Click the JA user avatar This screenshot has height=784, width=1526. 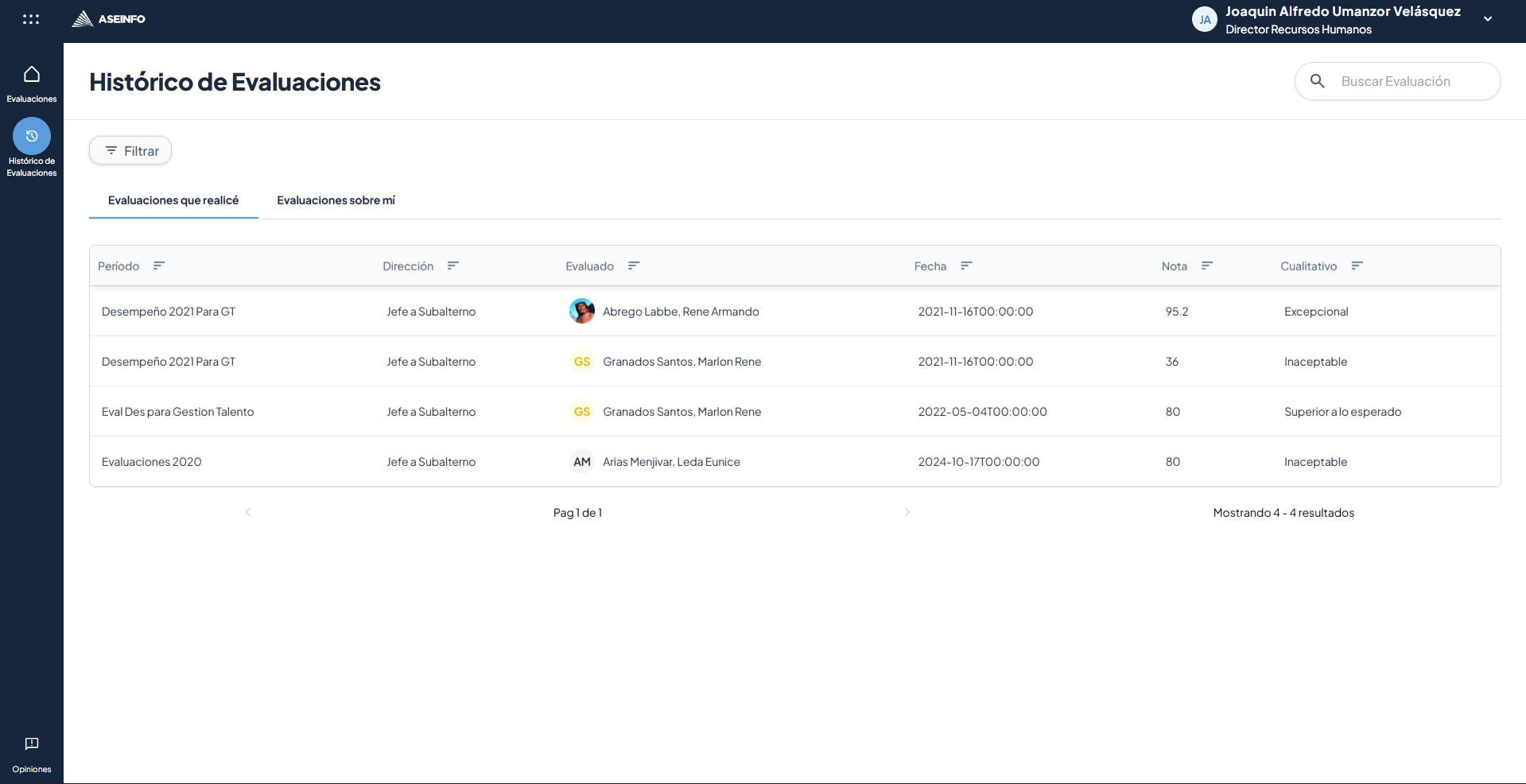point(1205,20)
